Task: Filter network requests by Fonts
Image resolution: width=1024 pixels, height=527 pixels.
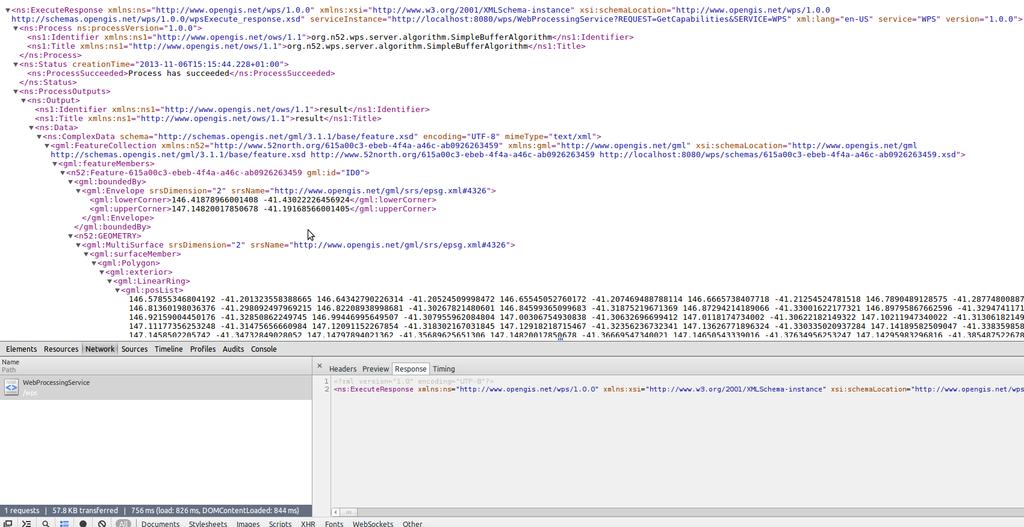Action: (334, 524)
